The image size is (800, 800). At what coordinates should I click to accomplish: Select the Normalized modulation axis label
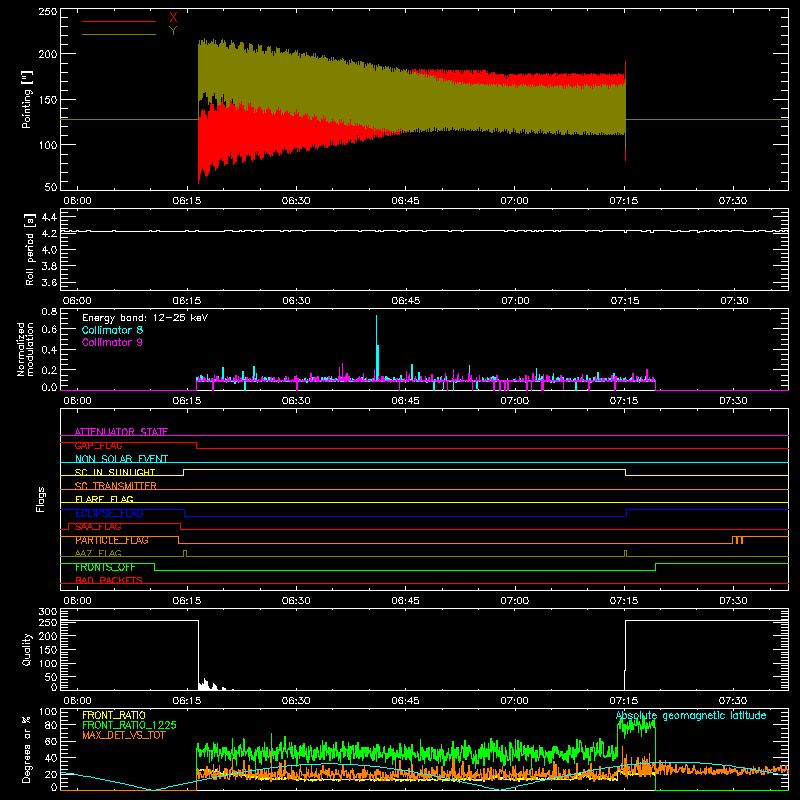tap(26, 349)
